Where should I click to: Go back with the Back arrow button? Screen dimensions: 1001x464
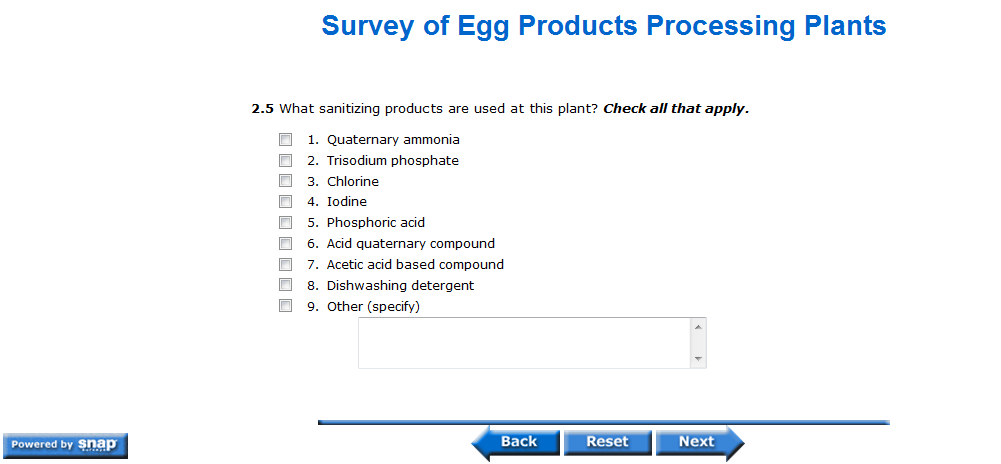coord(513,442)
